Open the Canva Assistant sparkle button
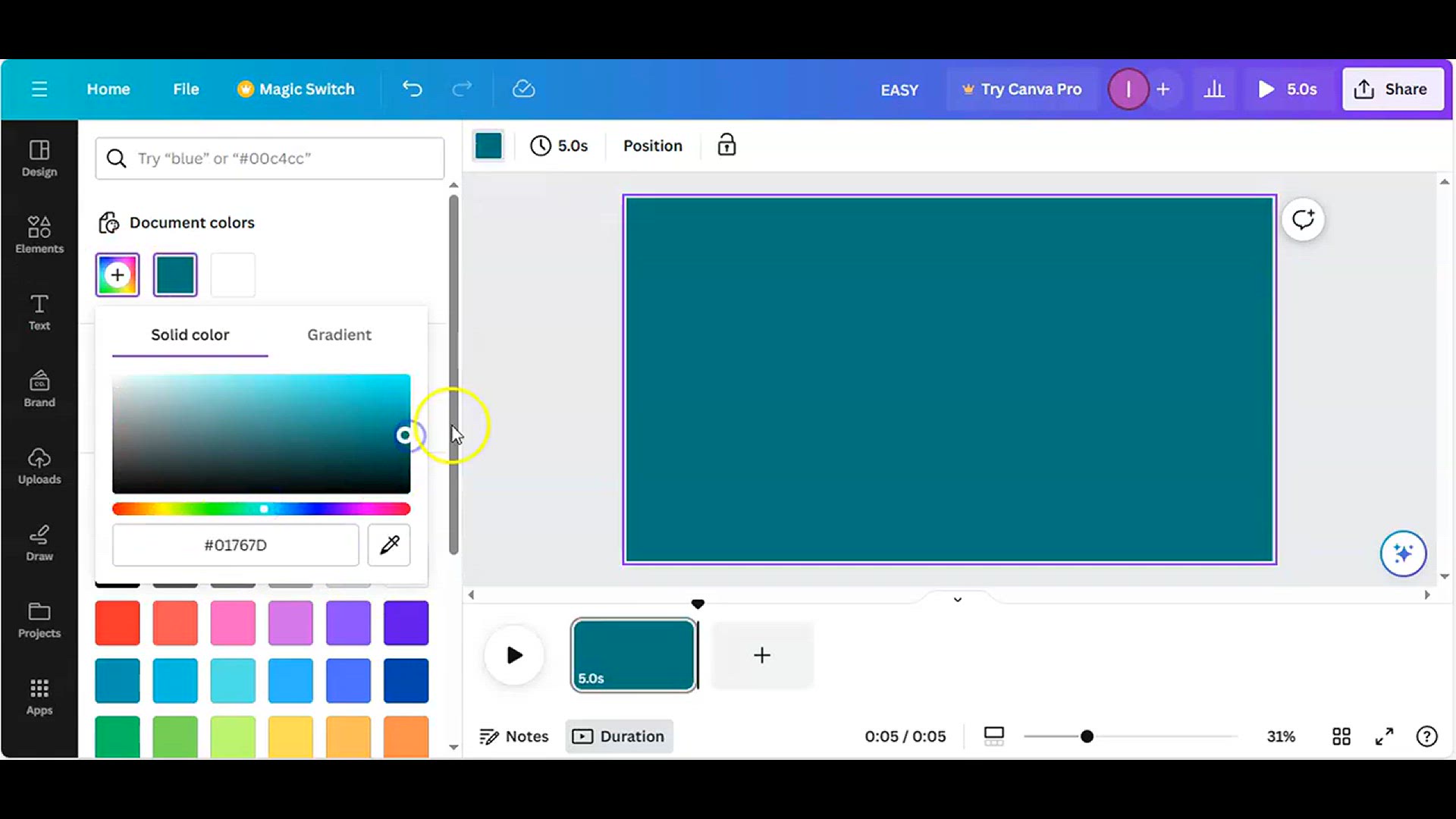The image size is (1456, 819). pos(1403,554)
